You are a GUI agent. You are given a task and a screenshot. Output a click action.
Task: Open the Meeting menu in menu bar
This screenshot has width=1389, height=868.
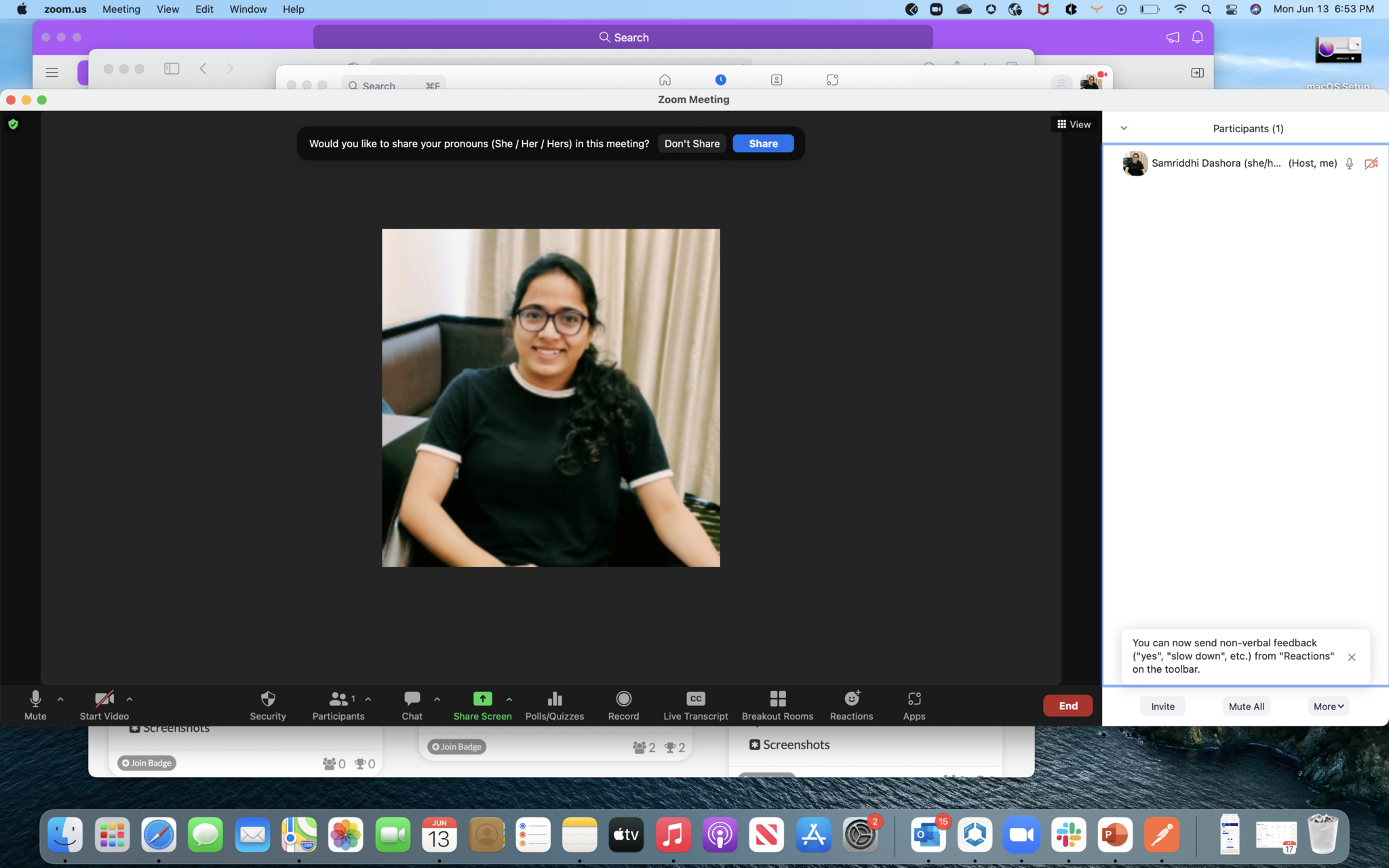121,9
